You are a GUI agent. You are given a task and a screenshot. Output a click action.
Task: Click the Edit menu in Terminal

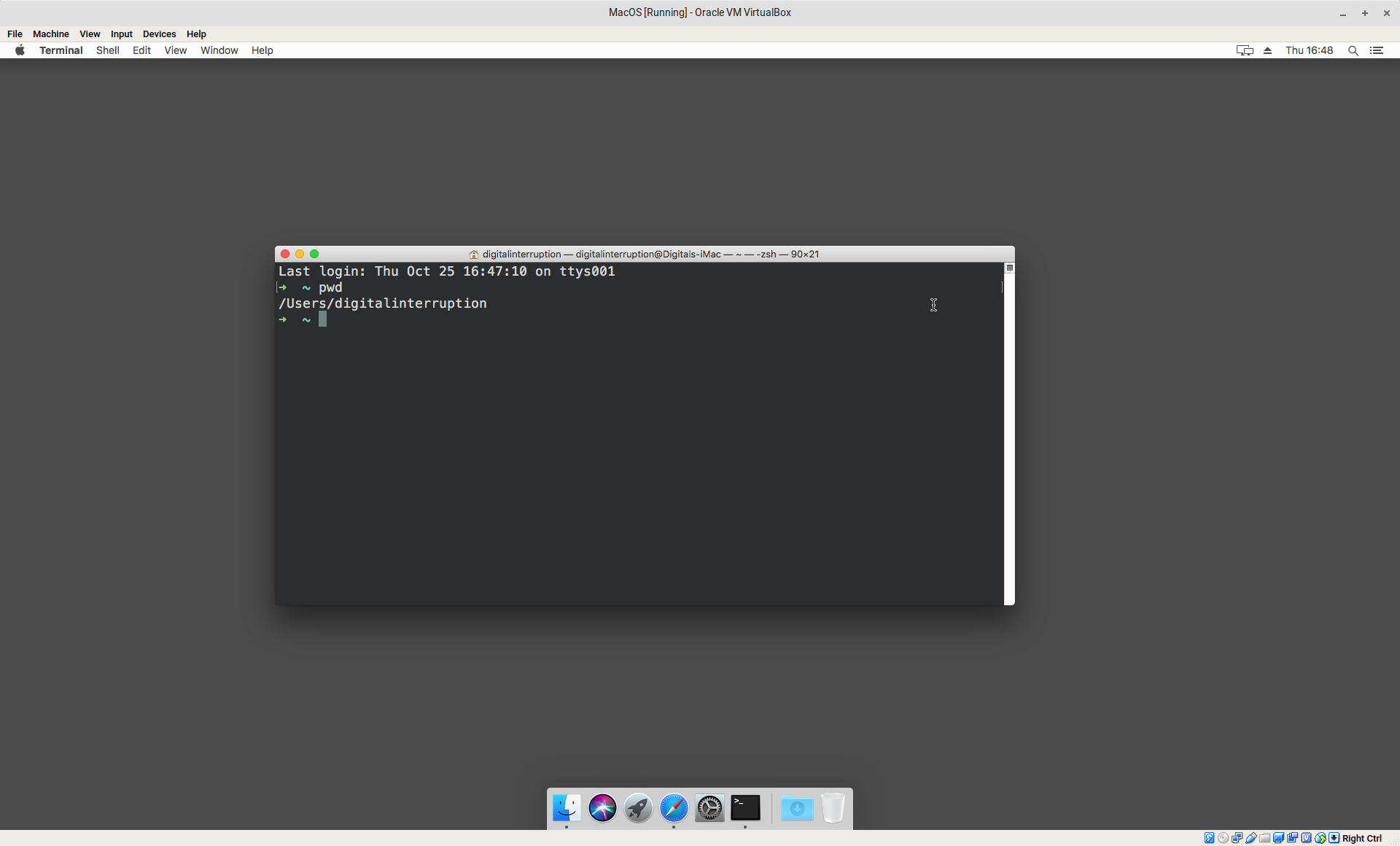pyautogui.click(x=139, y=50)
